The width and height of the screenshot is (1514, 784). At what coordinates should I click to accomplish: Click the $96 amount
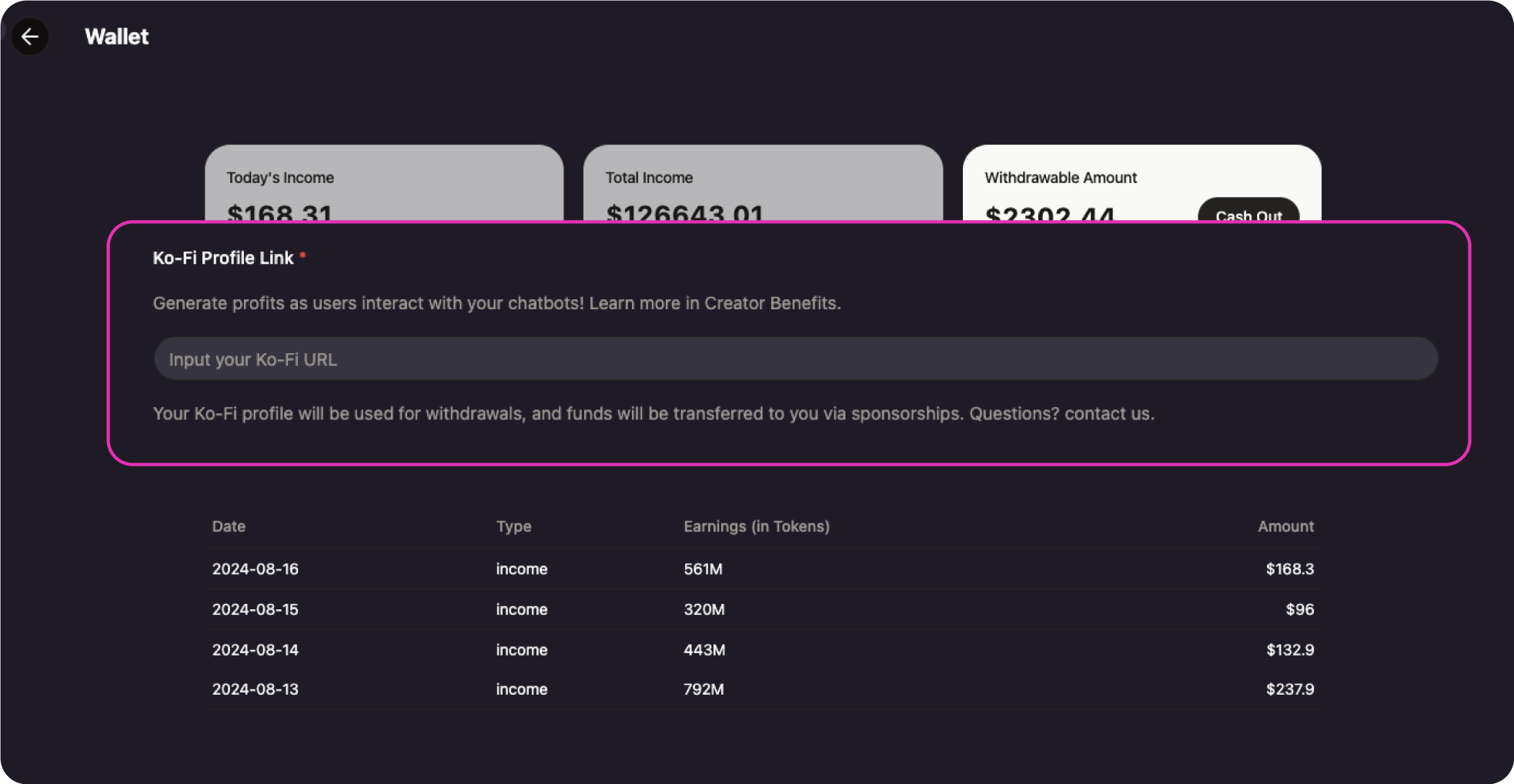[1299, 609]
